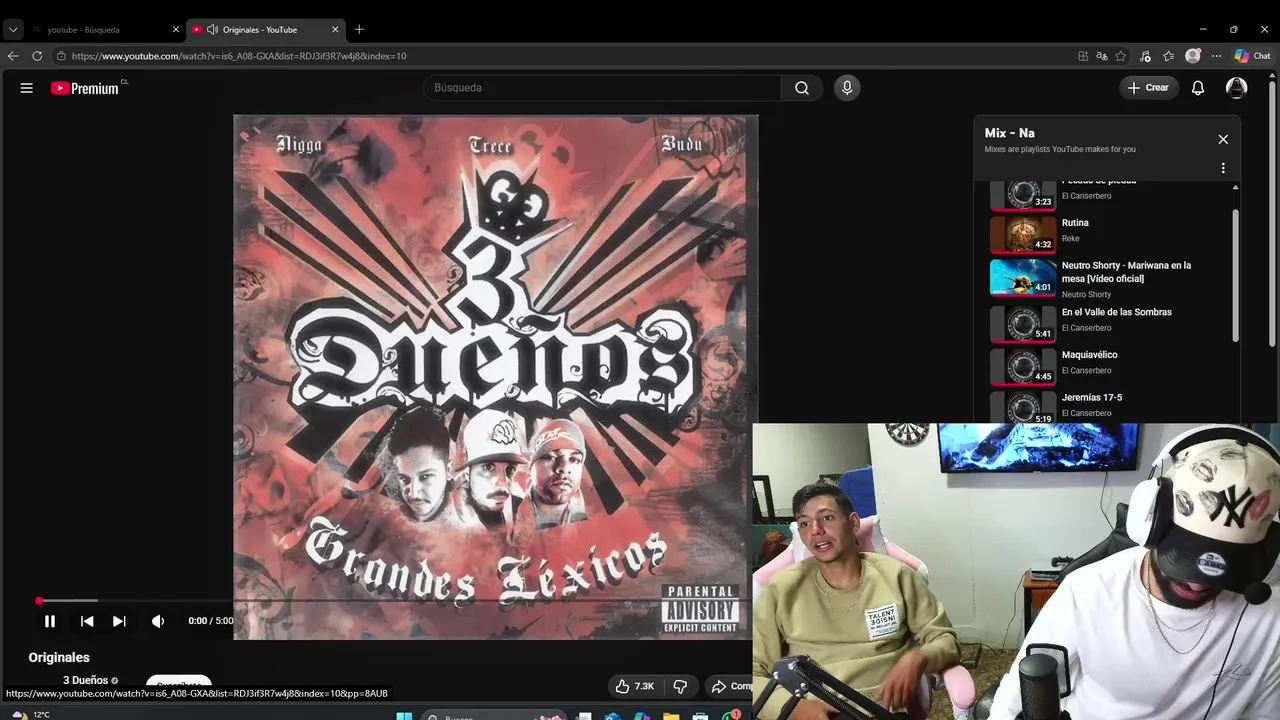Open the browser profile icon
The width and height of the screenshot is (1280, 720).
point(1193,56)
